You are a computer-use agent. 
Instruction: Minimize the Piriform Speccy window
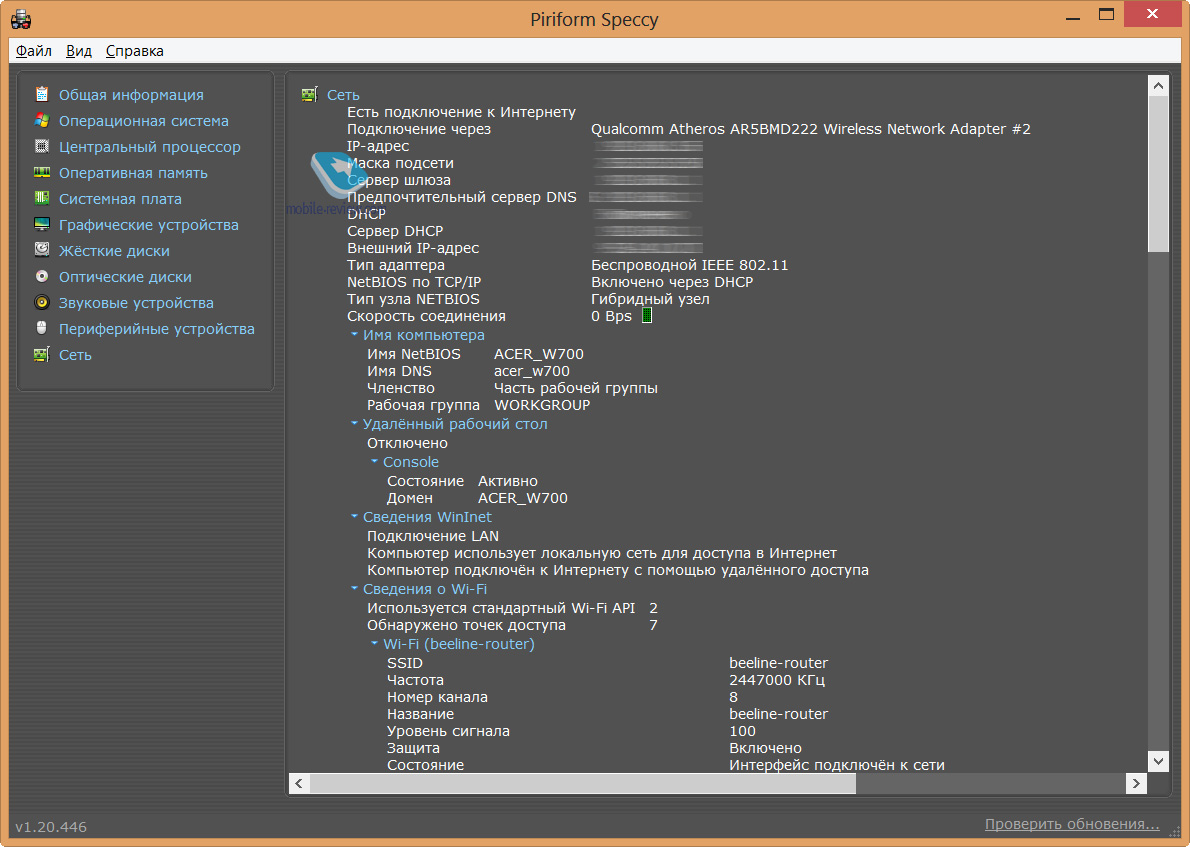click(x=1072, y=16)
